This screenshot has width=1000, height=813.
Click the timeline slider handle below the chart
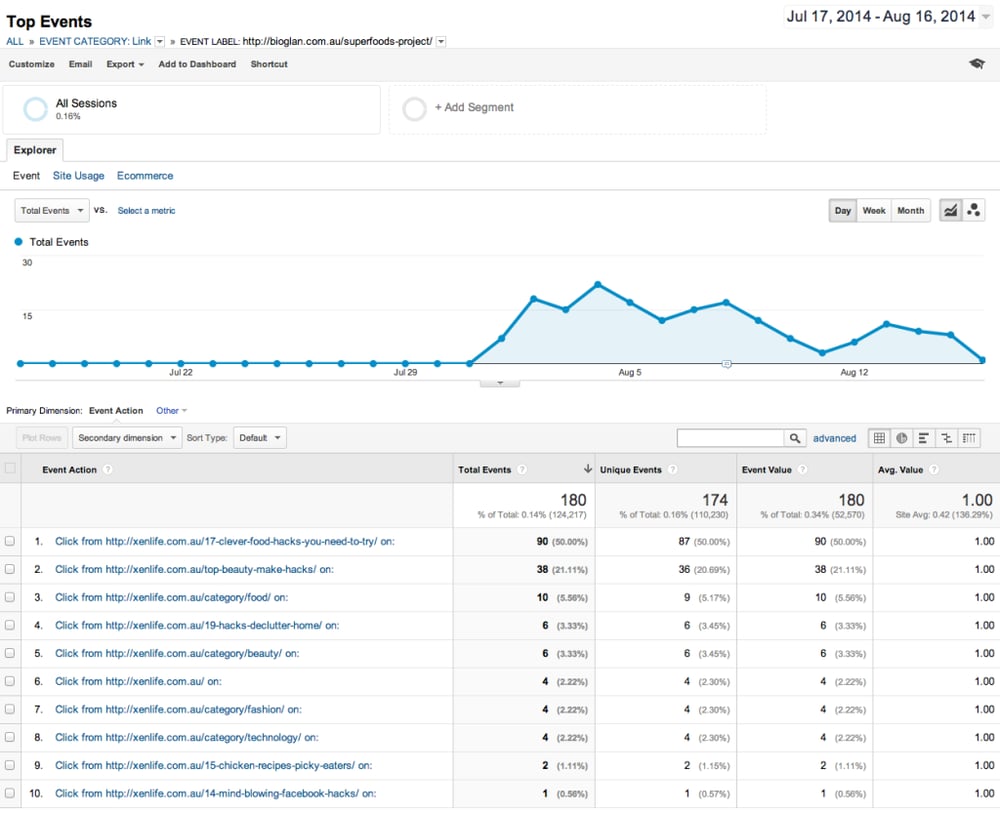726,365
